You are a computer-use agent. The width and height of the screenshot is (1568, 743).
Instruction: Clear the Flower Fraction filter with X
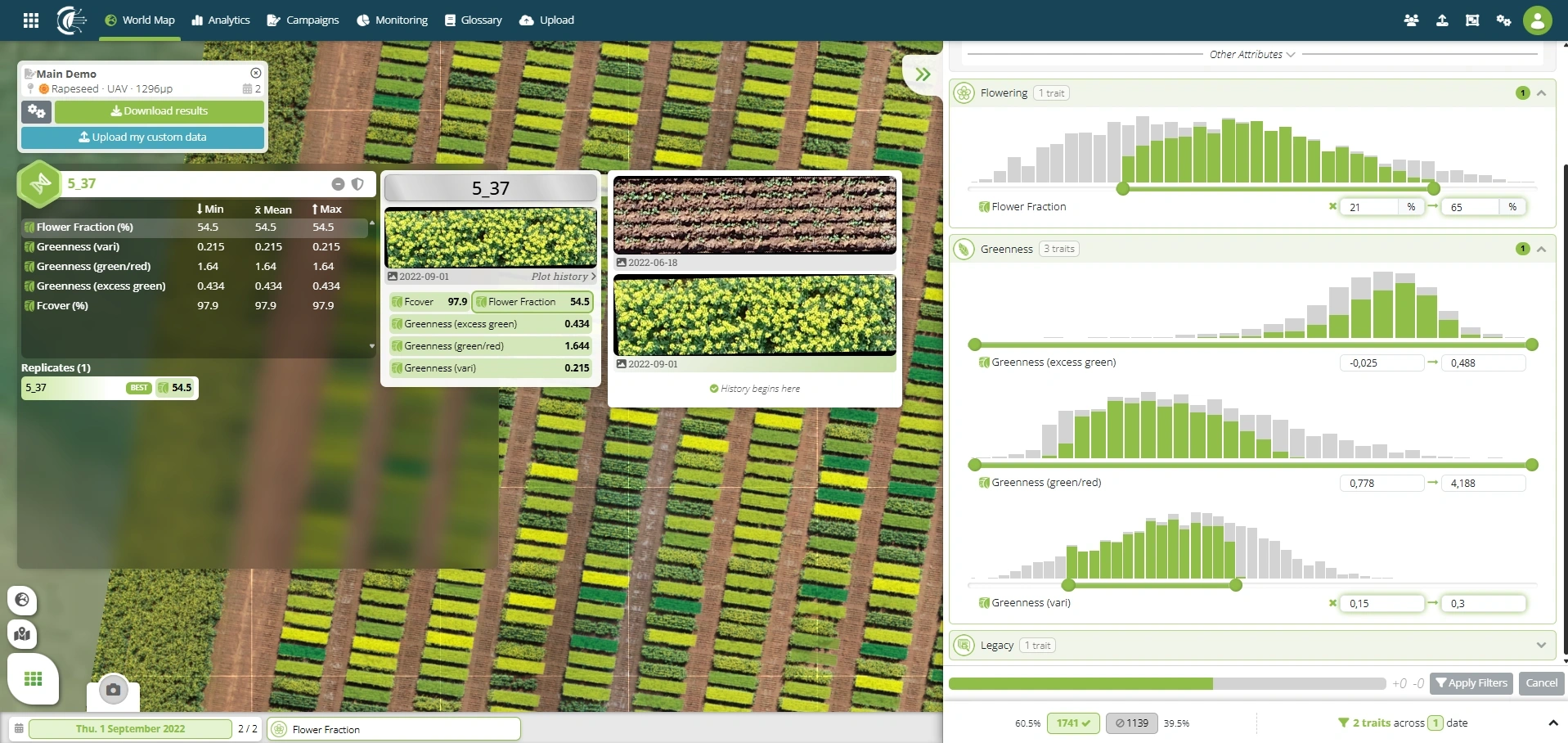pos(1332,207)
